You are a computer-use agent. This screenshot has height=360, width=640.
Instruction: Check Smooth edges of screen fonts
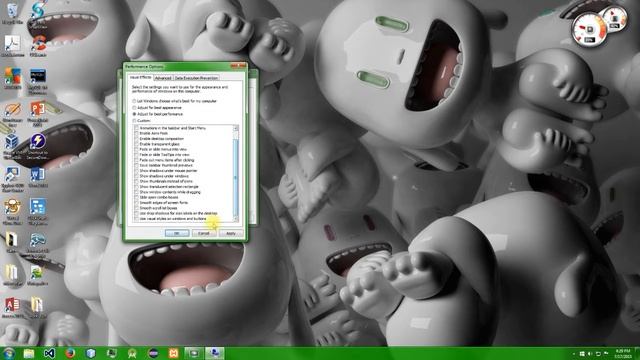click(137, 203)
